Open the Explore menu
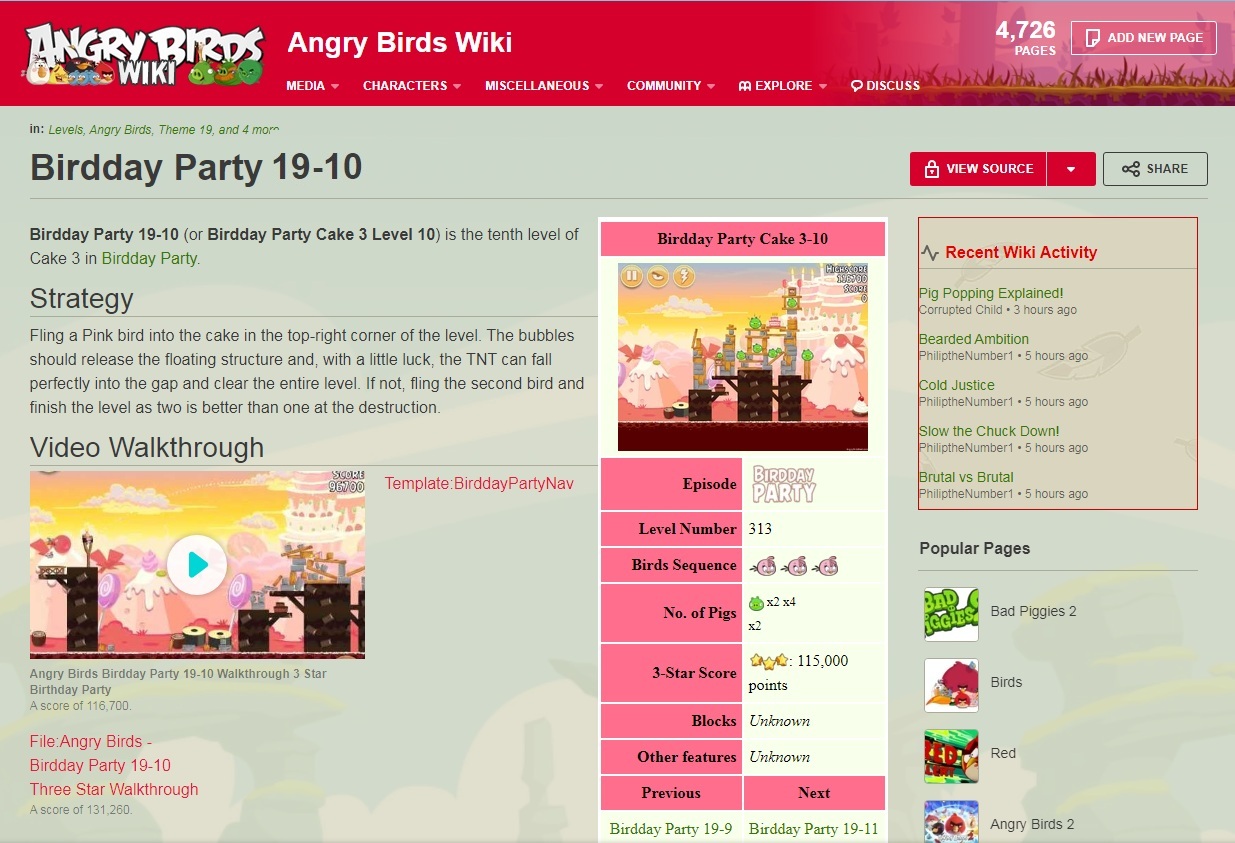 [783, 86]
